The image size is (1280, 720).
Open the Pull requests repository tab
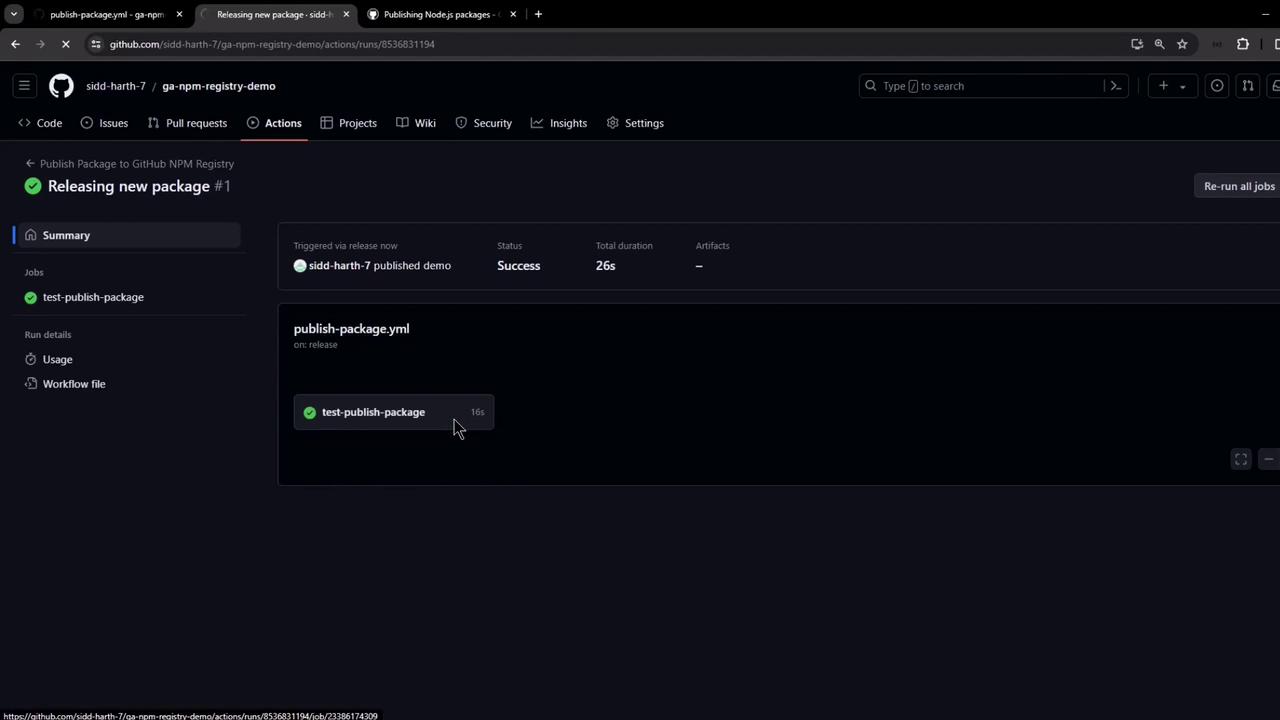click(187, 123)
